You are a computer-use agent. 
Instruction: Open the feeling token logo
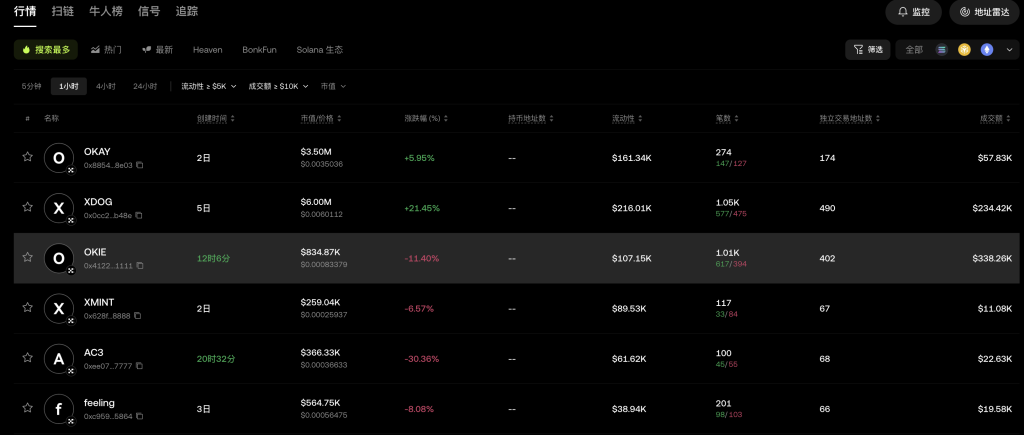(59, 408)
